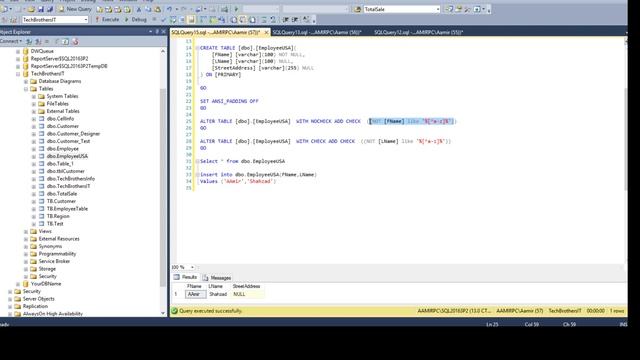Close the SQLQuery15.sql tab

[x=266, y=32]
